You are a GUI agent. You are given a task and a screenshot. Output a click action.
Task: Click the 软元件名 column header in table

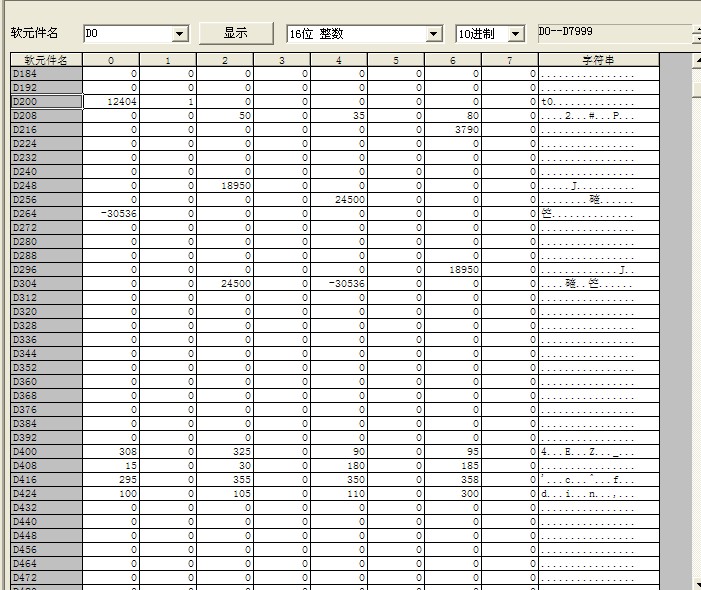tap(45, 60)
